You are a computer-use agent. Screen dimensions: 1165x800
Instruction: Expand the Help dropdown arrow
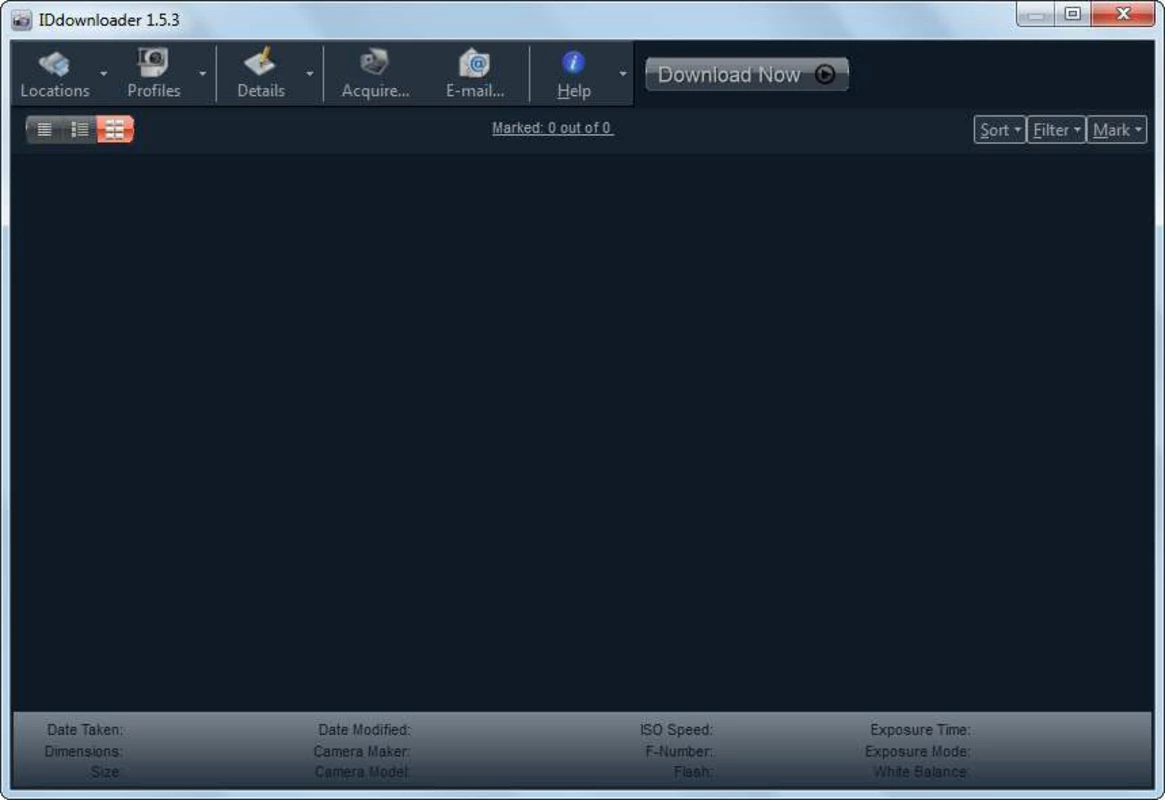click(623, 74)
